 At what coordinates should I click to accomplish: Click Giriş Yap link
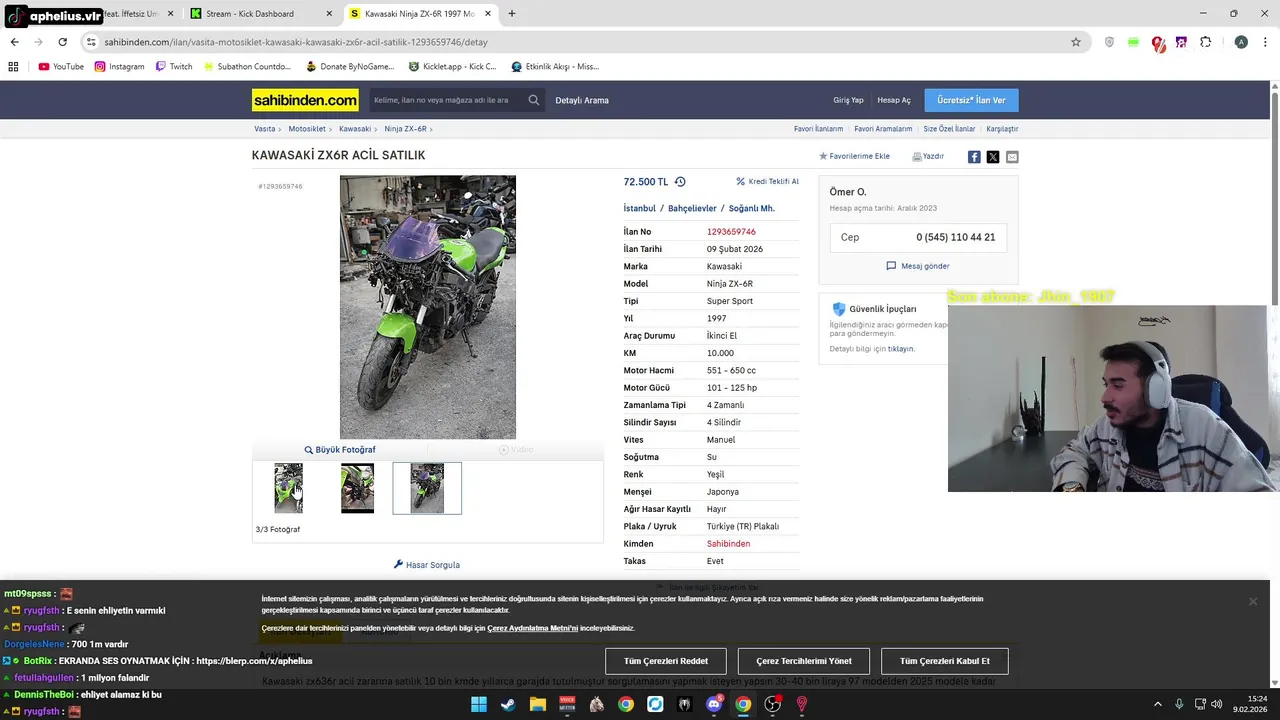pyautogui.click(x=848, y=100)
